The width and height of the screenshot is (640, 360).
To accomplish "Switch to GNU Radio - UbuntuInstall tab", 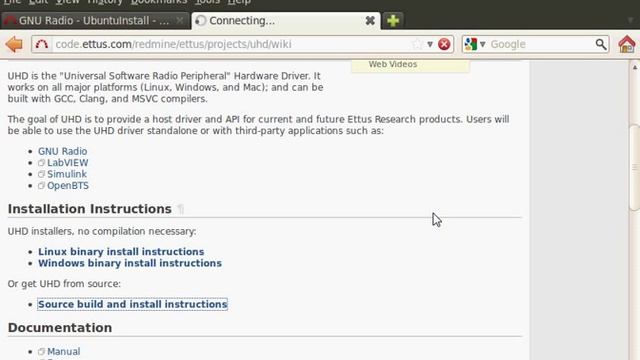I will [95, 20].
